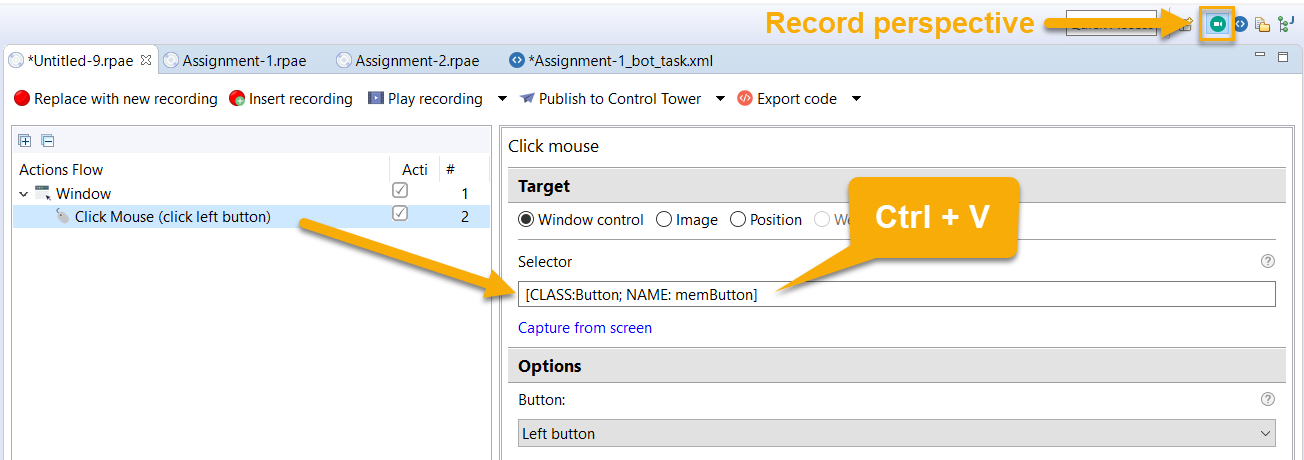Select the Position radio button
Viewport: 1304px width, 460px height.
738,220
